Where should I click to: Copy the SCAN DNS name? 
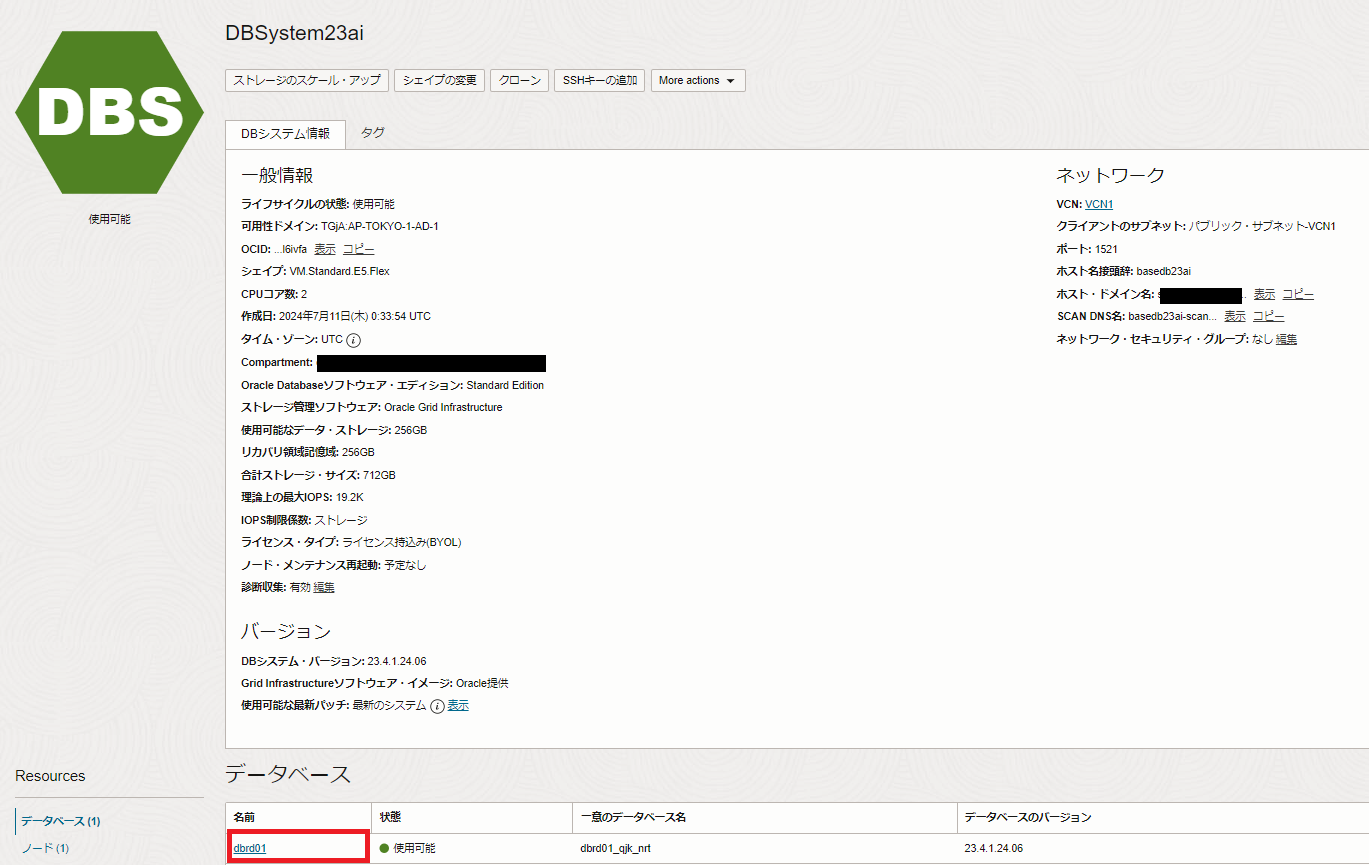click(x=1268, y=316)
